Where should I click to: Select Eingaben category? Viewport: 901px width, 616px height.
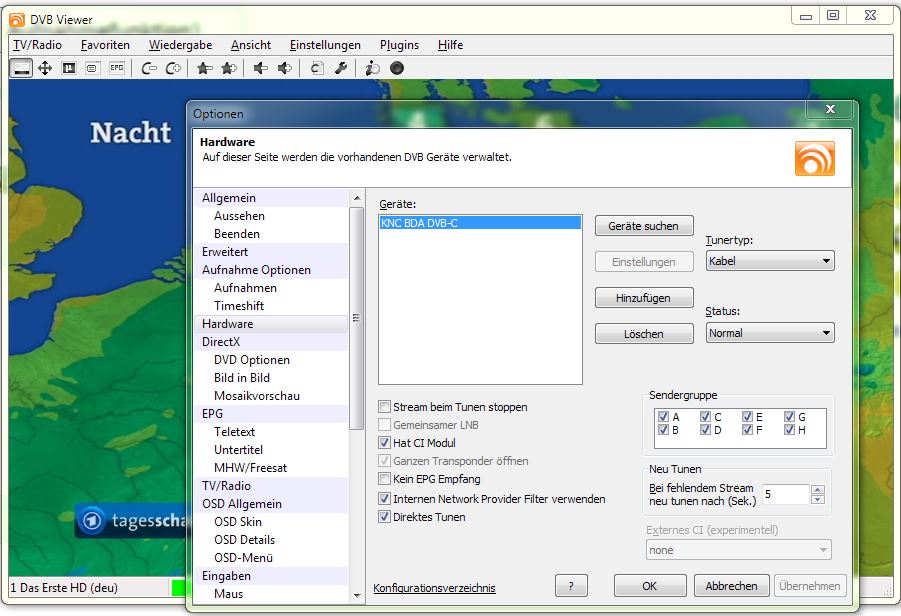[x=271, y=575]
